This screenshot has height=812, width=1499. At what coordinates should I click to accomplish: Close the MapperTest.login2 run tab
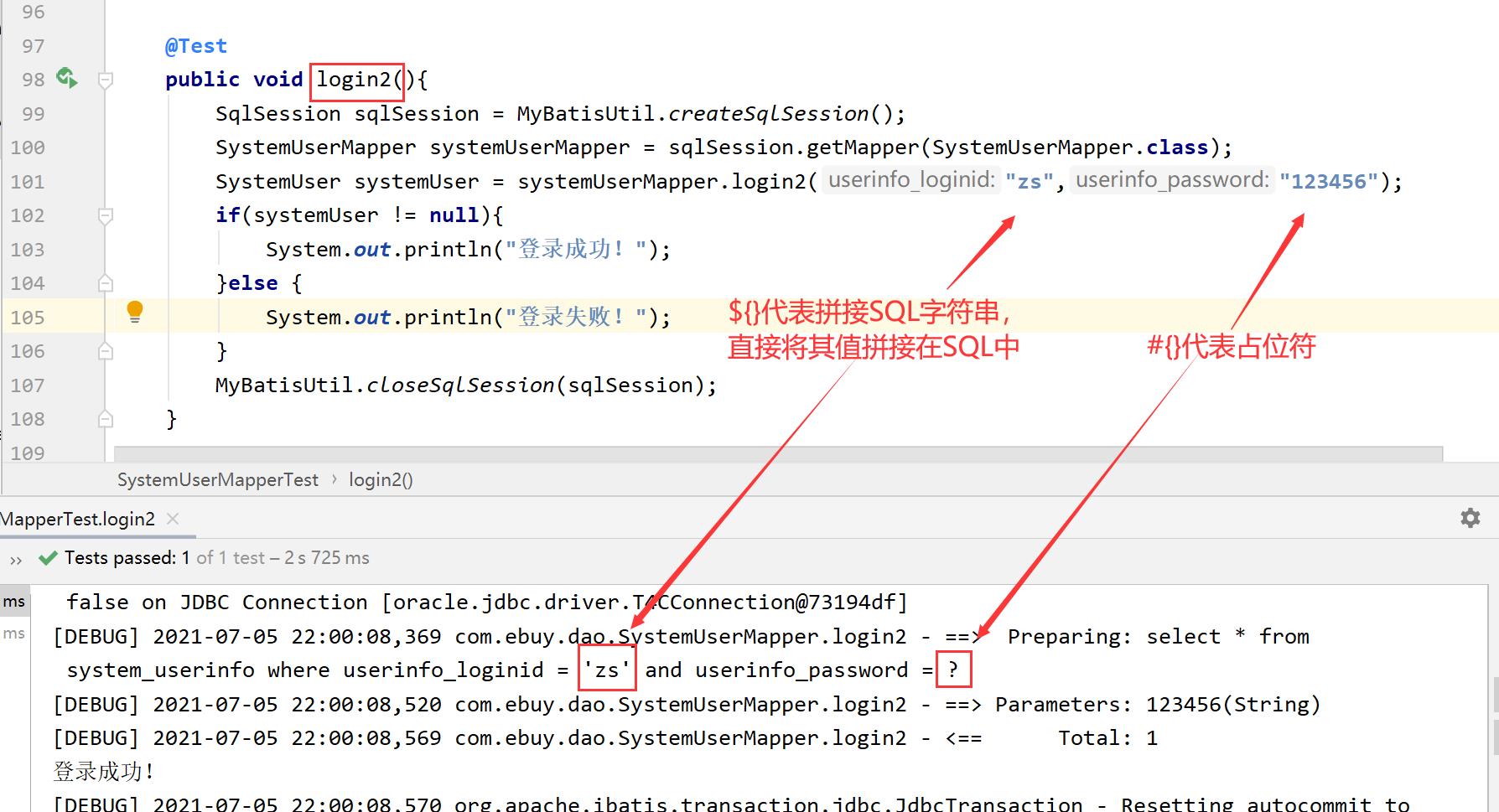click(x=173, y=519)
